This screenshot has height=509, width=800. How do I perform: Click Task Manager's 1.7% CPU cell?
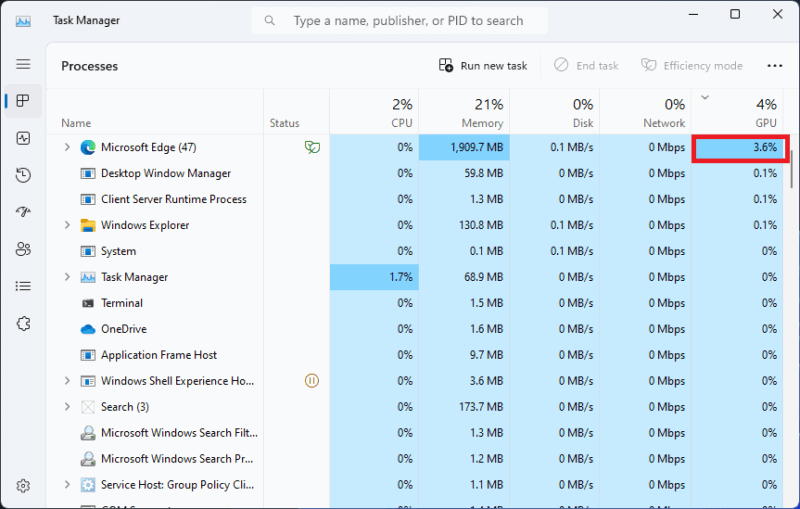click(374, 277)
